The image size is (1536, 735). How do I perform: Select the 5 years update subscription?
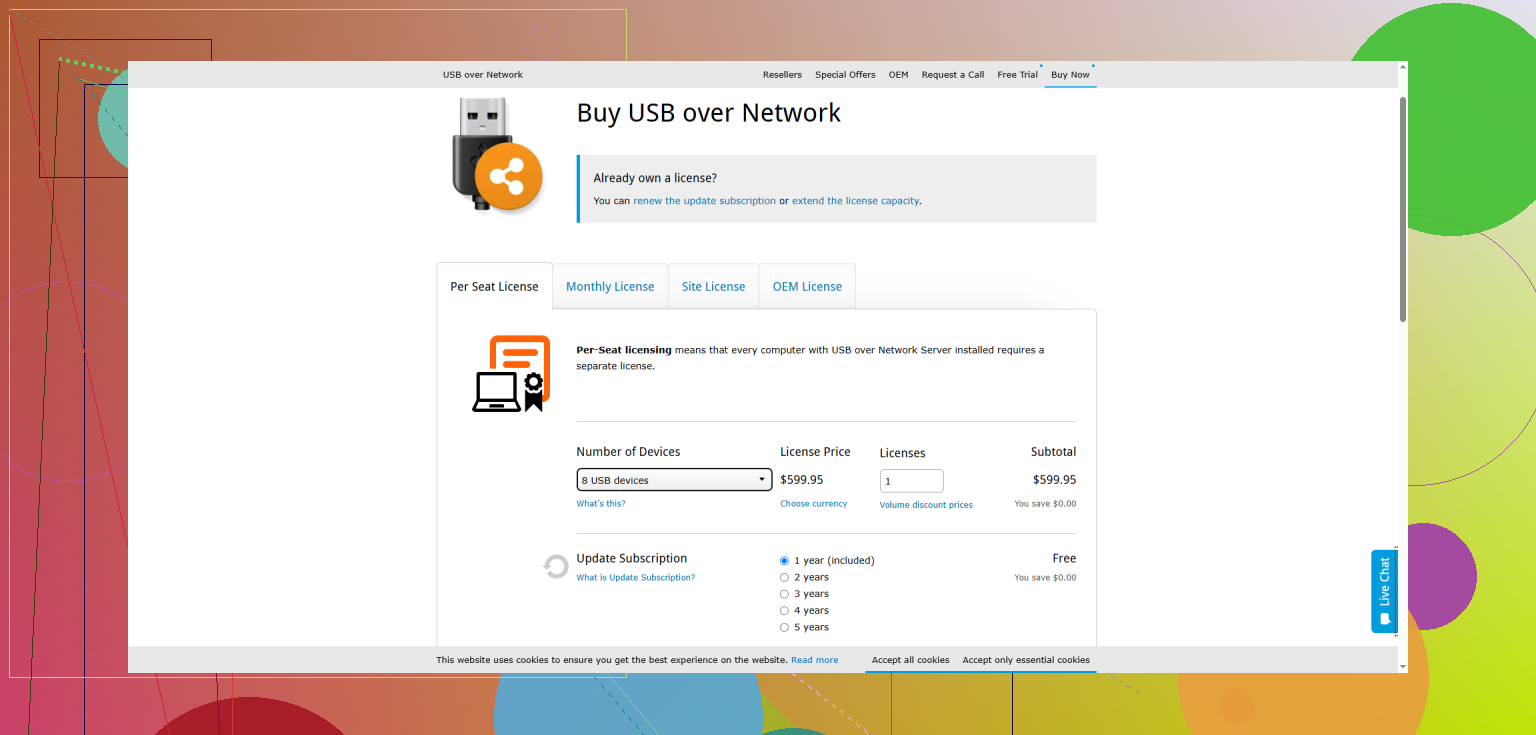784,627
